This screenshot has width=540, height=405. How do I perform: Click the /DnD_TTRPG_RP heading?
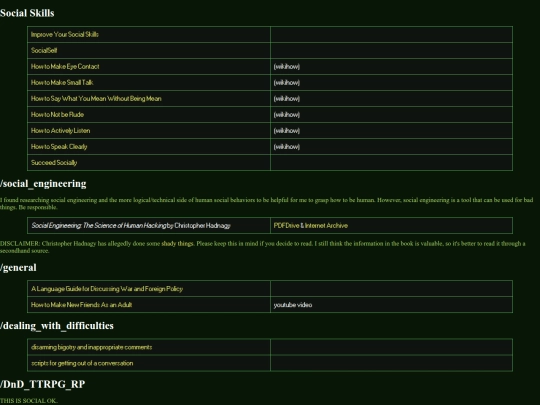(42, 384)
